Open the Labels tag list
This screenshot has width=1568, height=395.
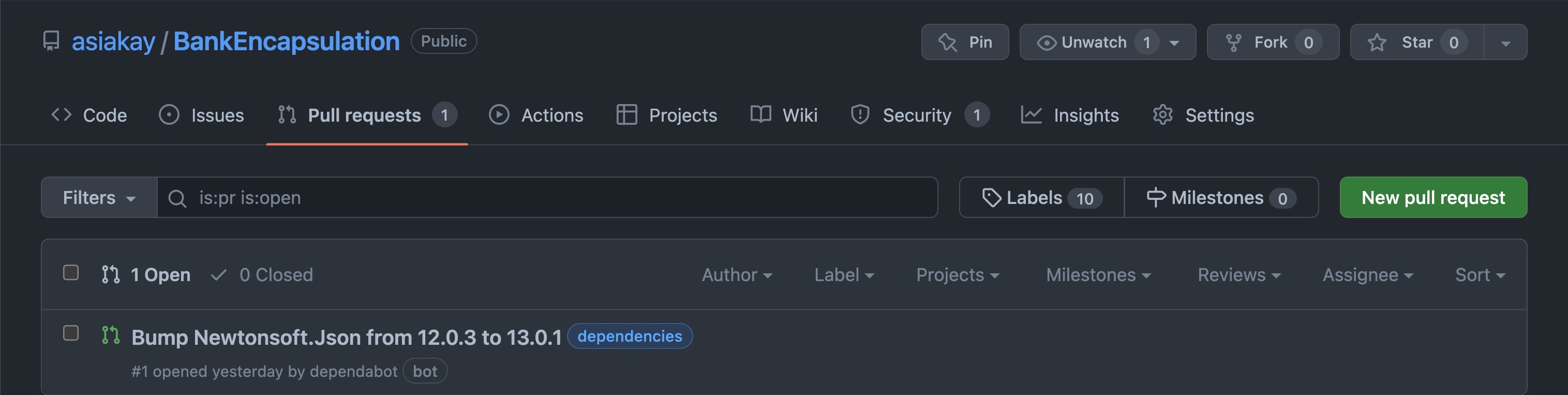tap(1041, 198)
